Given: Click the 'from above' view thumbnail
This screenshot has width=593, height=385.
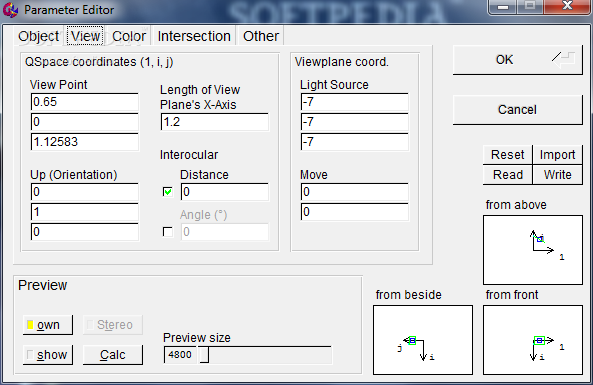Looking at the screenshot, I should (x=532, y=250).
